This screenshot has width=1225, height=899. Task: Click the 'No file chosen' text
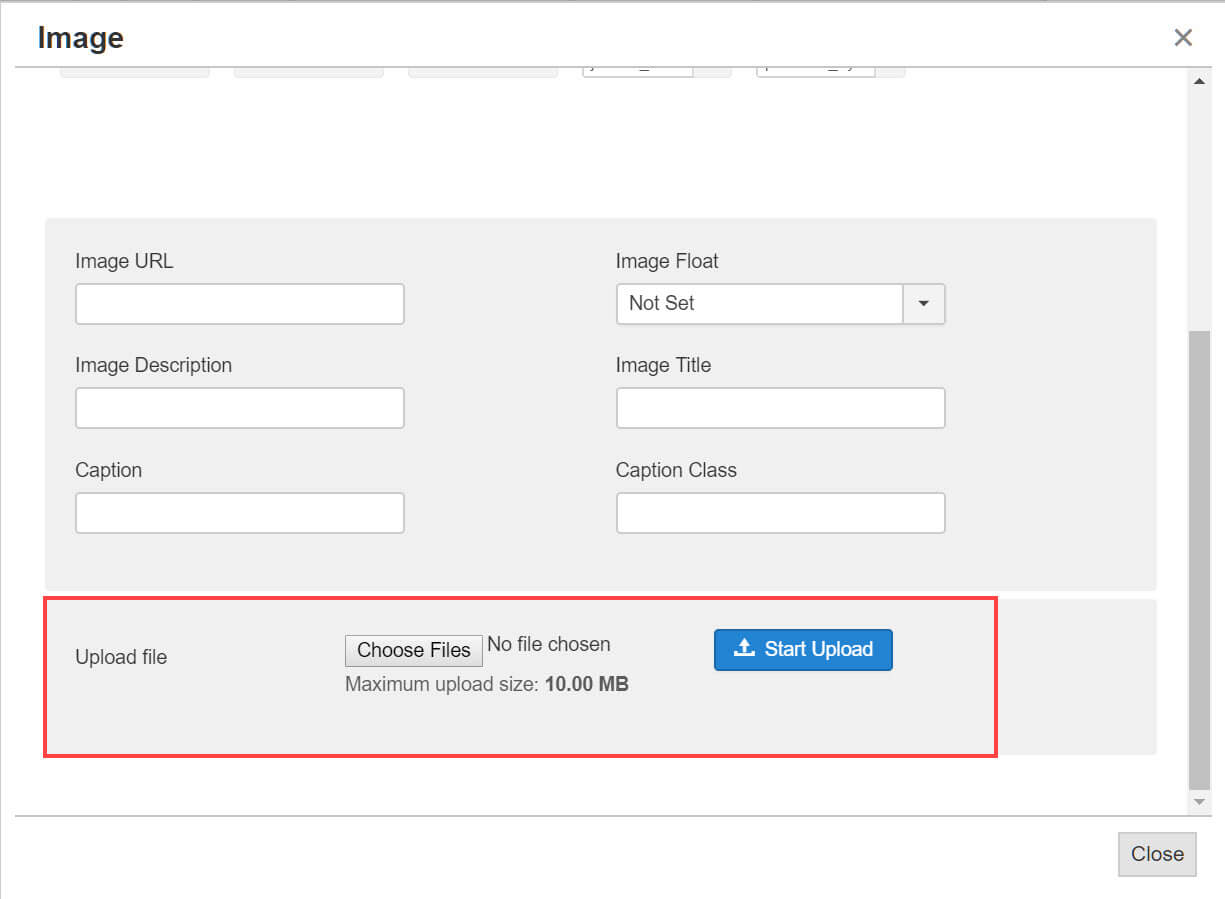coord(549,645)
